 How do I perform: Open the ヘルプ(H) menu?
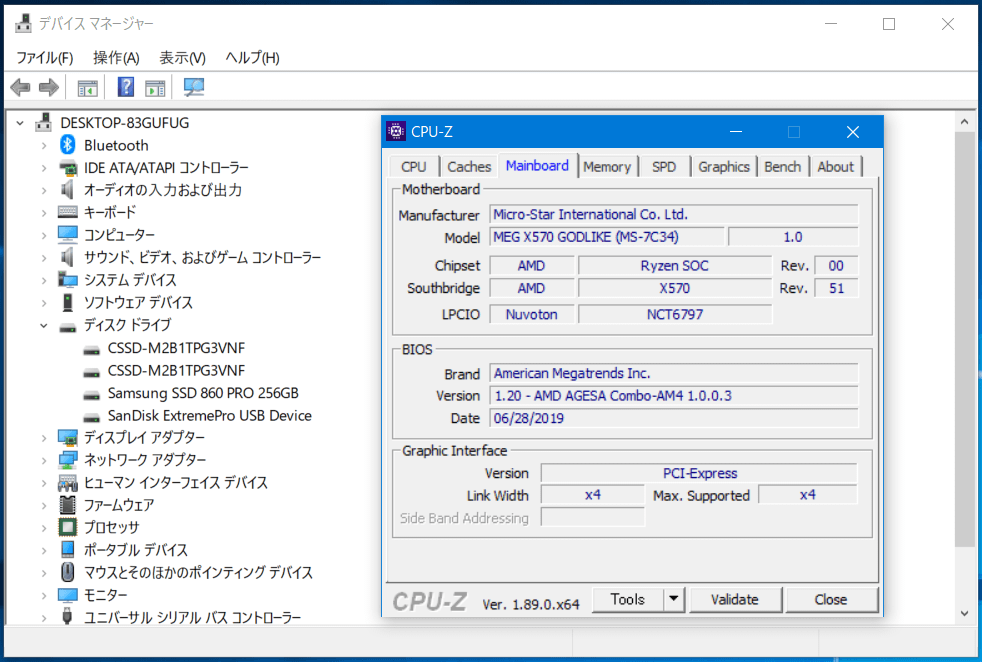(x=252, y=58)
